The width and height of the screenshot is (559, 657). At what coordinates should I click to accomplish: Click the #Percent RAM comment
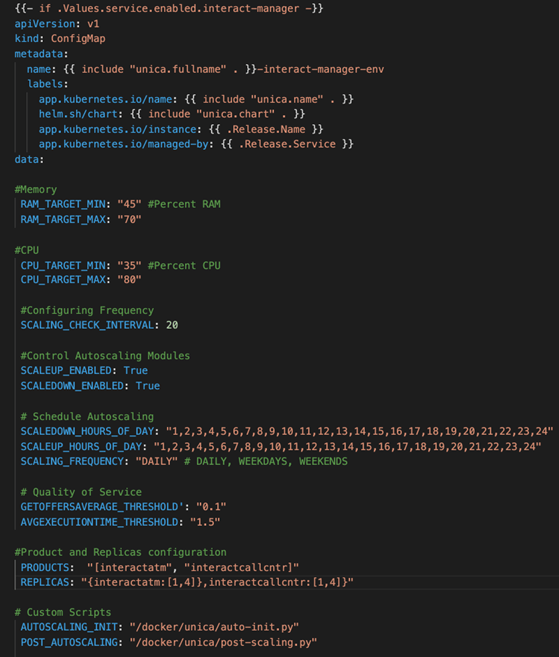click(184, 204)
